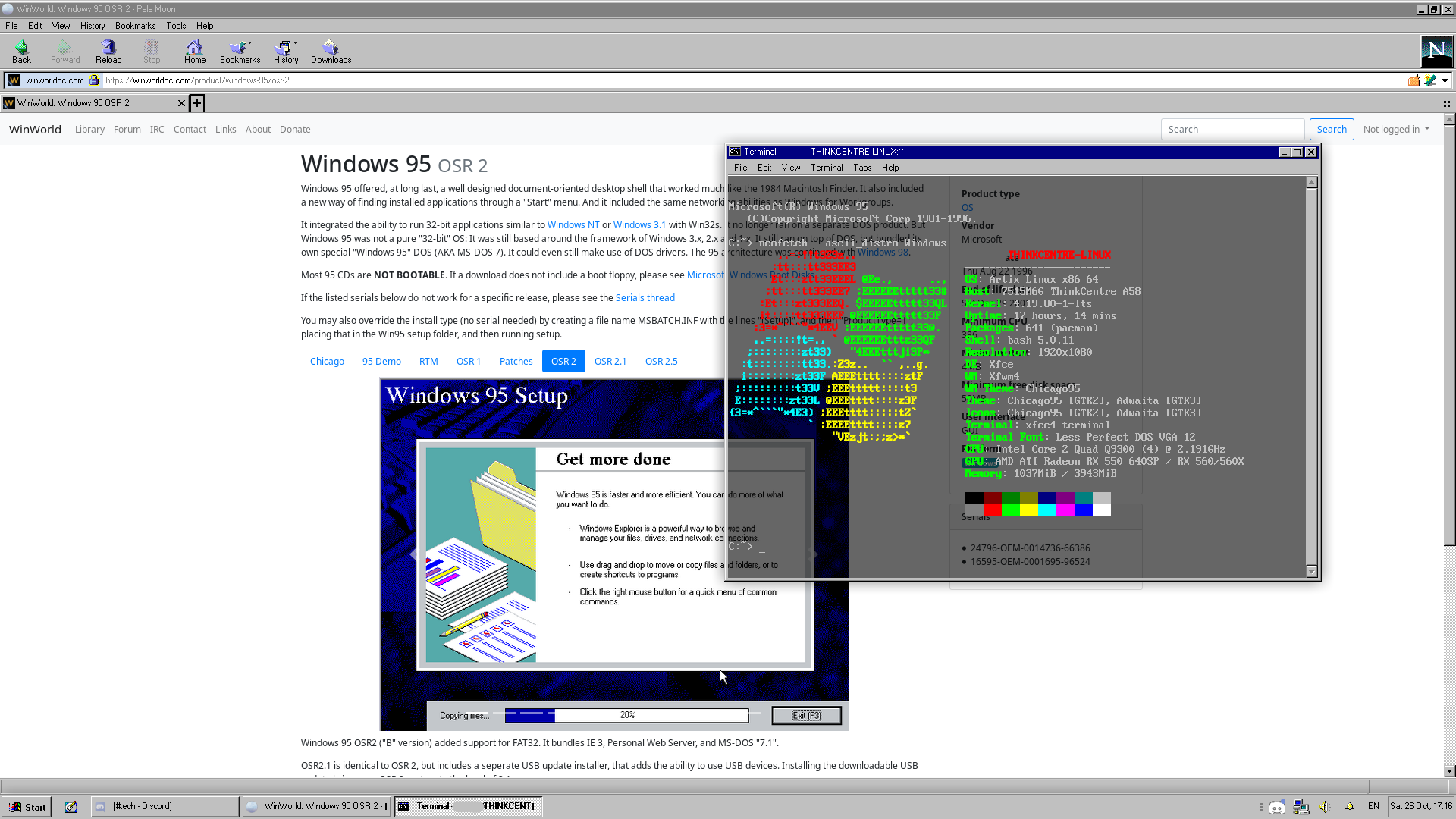Open the Discord tray icon
1456x819 pixels.
pos(1277,807)
